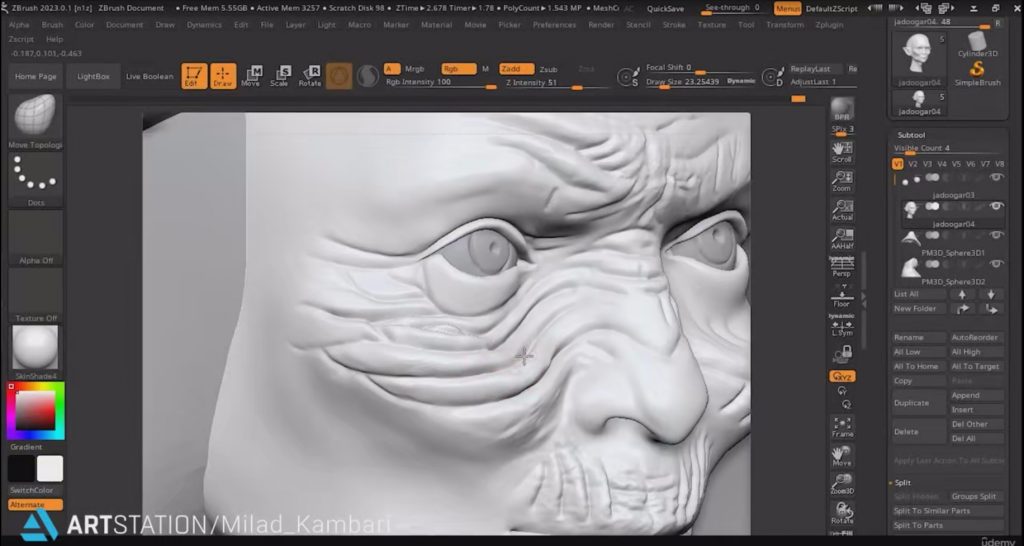Image resolution: width=1024 pixels, height=546 pixels.
Task: Activate the Draw mode button
Action: 223,76
